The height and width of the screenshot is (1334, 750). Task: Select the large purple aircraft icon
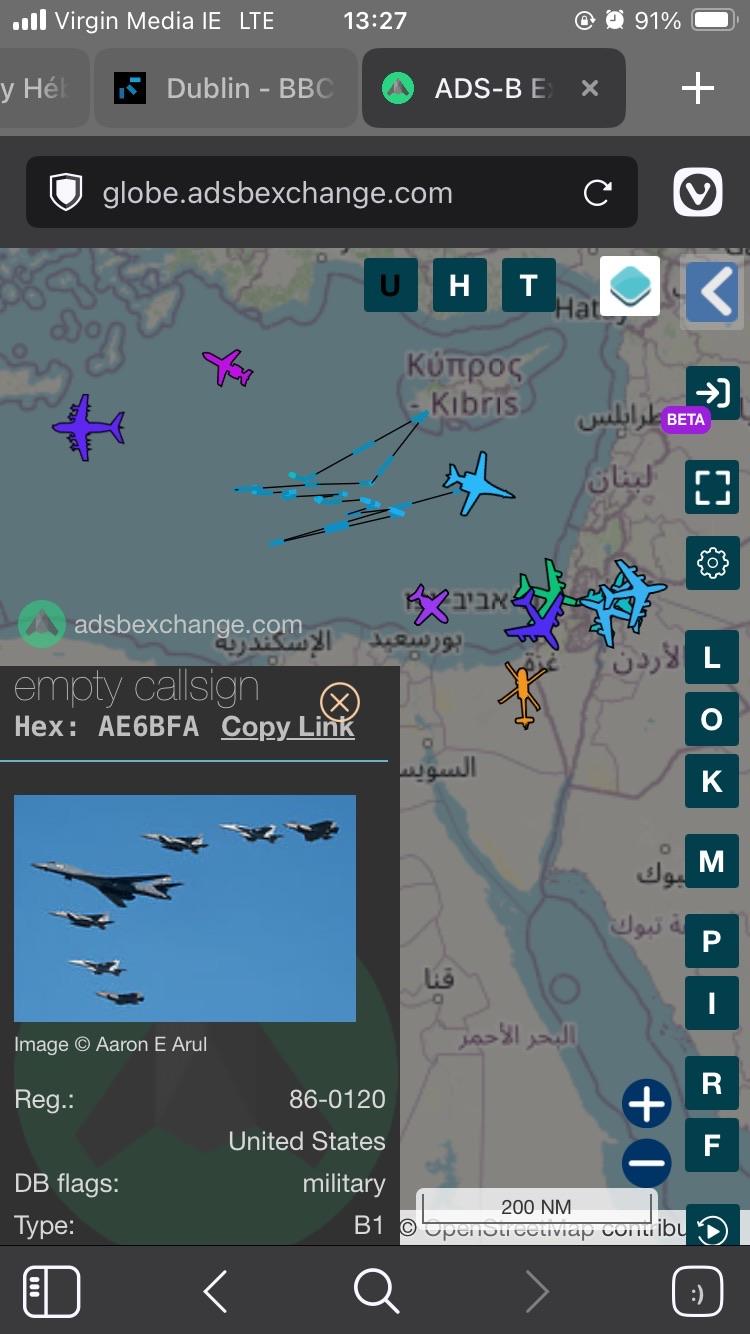tap(88, 427)
